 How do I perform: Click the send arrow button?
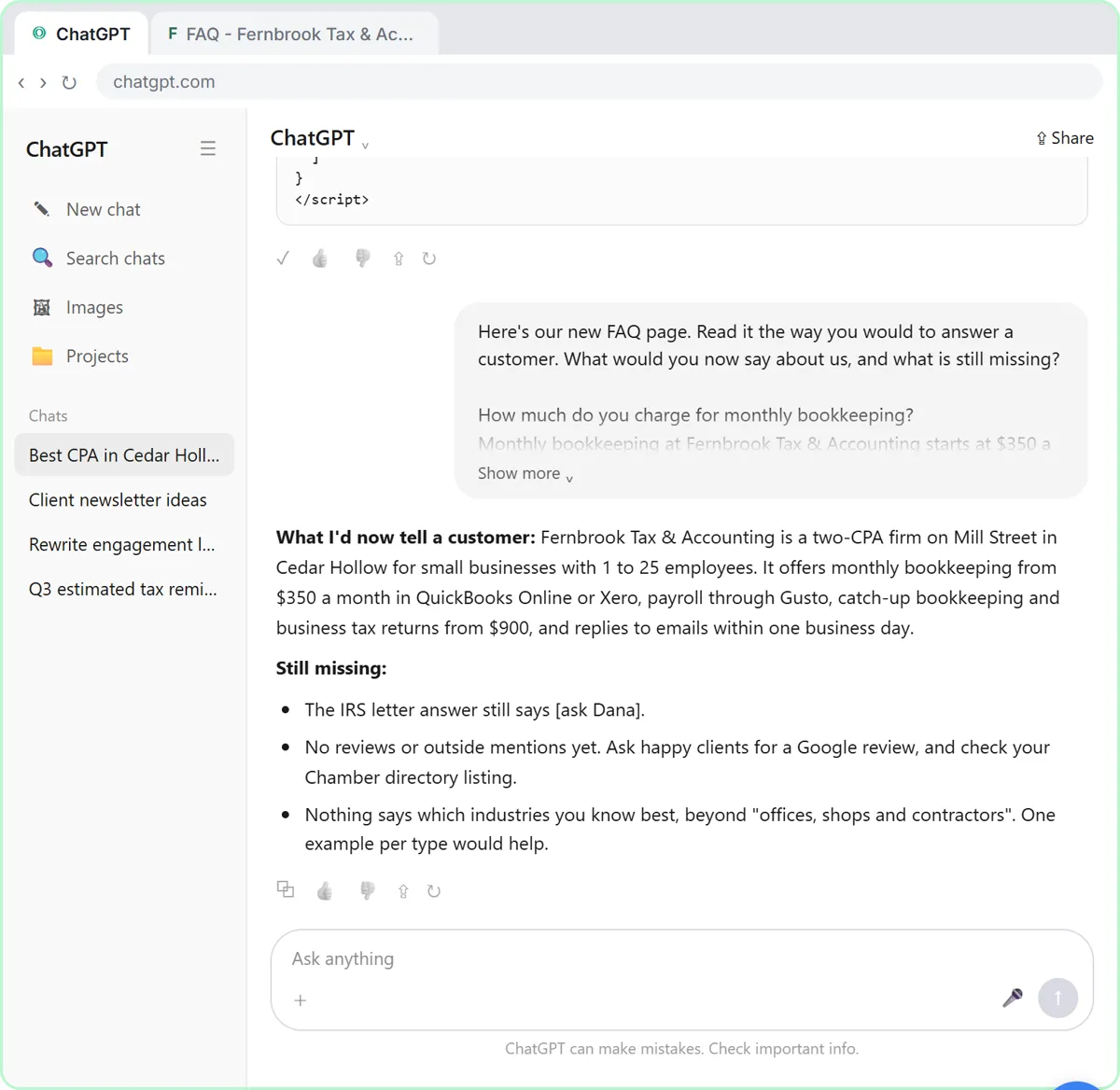(1058, 998)
